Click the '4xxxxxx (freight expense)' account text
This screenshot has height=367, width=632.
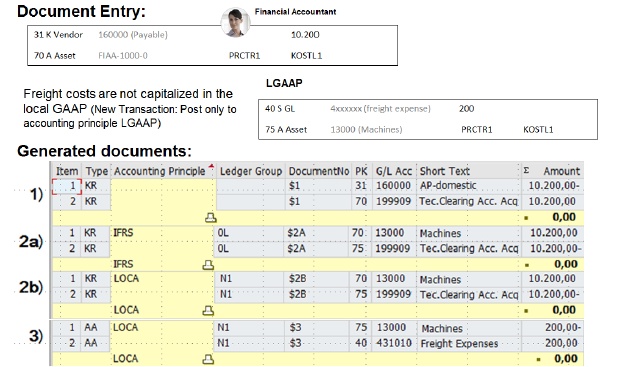click(380, 109)
